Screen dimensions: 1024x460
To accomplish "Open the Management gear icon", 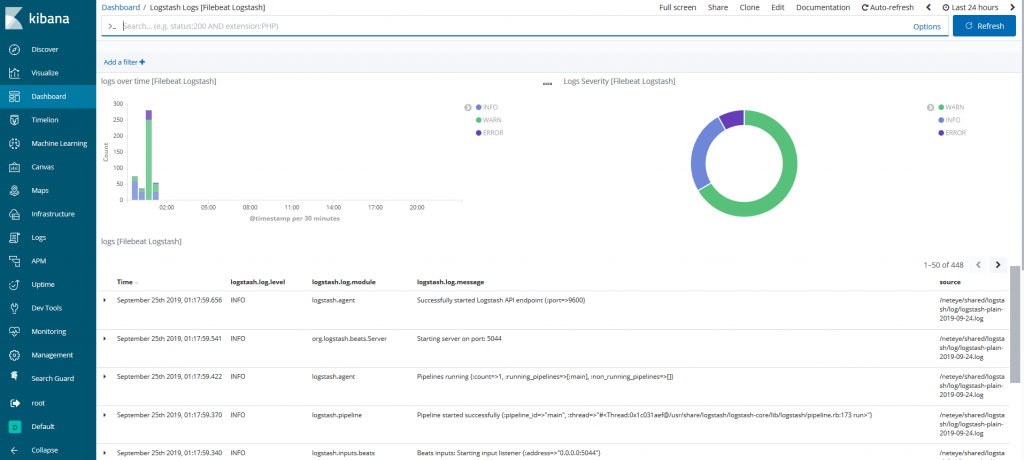I will pyautogui.click(x=14, y=355).
